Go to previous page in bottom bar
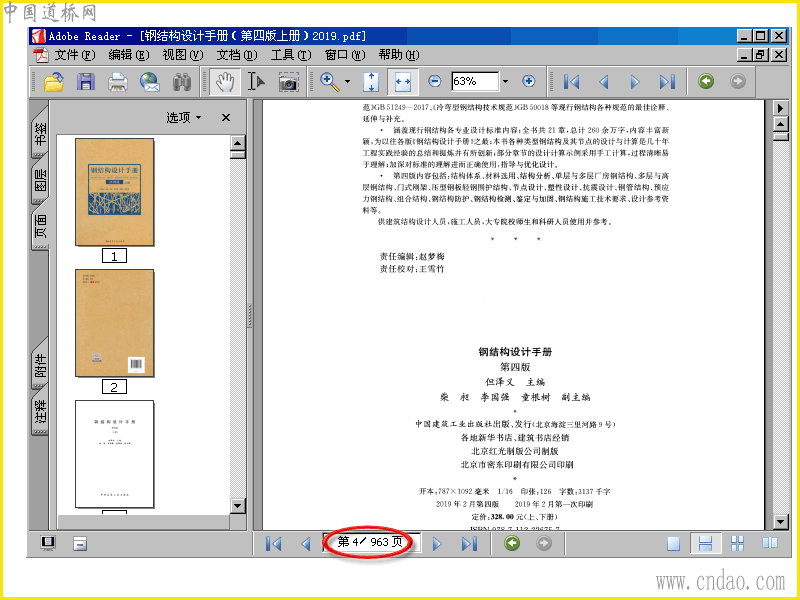The image size is (800, 600). pyautogui.click(x=306, y=544)
